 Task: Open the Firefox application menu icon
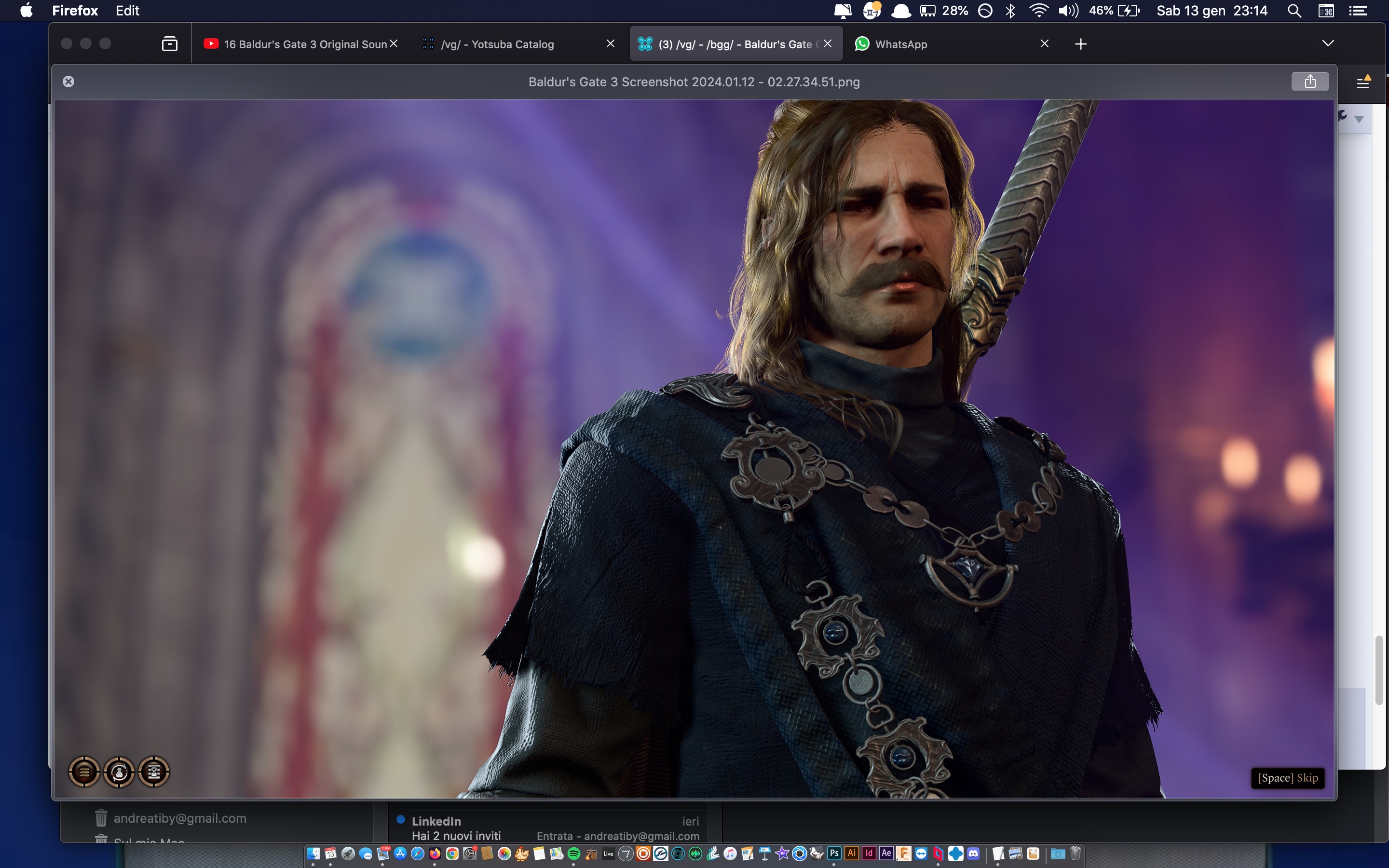click(x=1363, y=82)
